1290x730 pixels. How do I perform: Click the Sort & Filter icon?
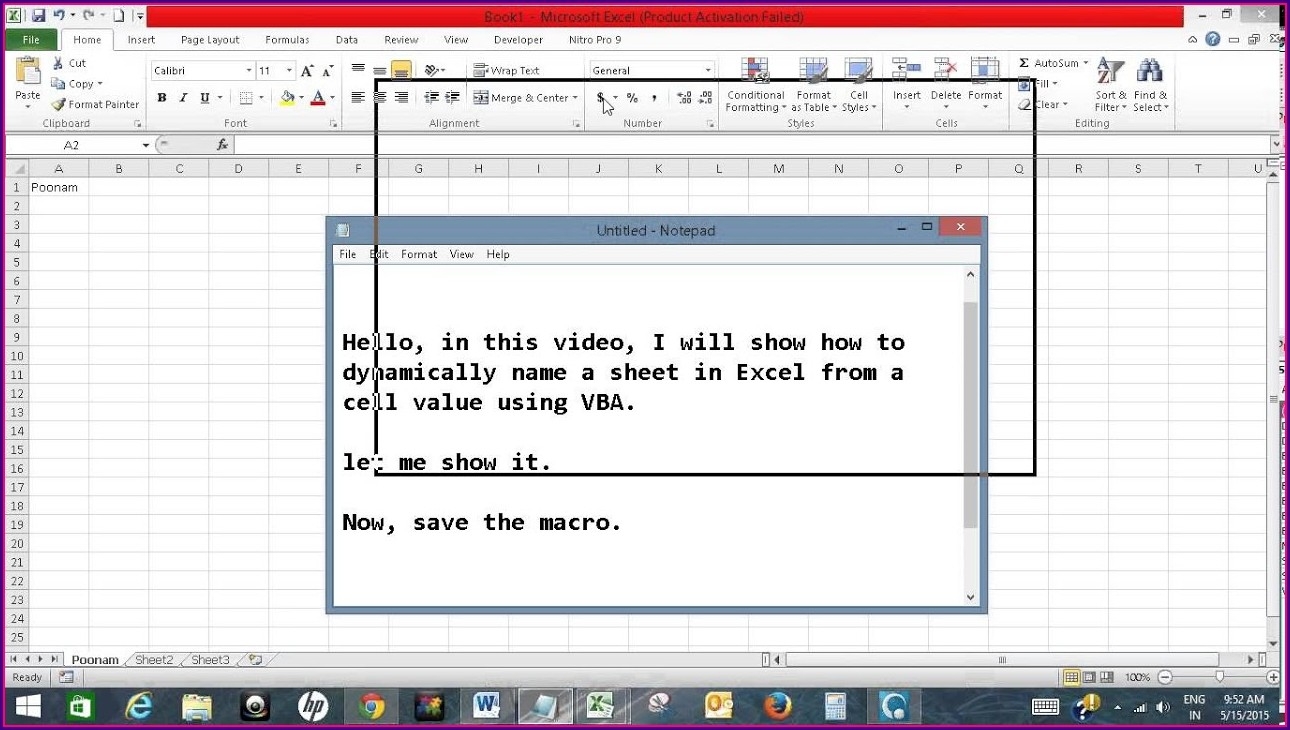[x=1109, y=74]
